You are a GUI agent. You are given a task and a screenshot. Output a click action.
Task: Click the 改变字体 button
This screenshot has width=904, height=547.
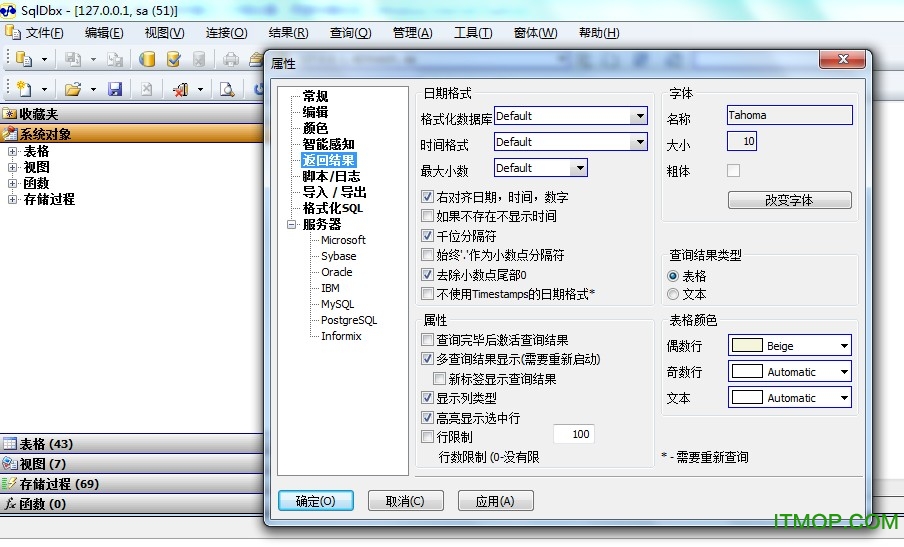pos(789,200)
